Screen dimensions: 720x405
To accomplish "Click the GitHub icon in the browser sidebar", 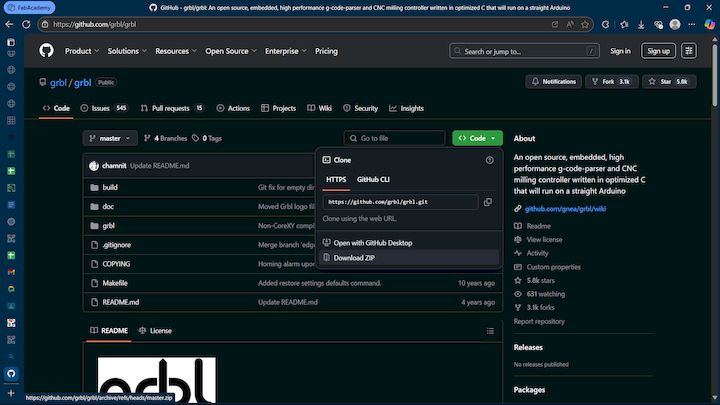I will coord(11,373).
